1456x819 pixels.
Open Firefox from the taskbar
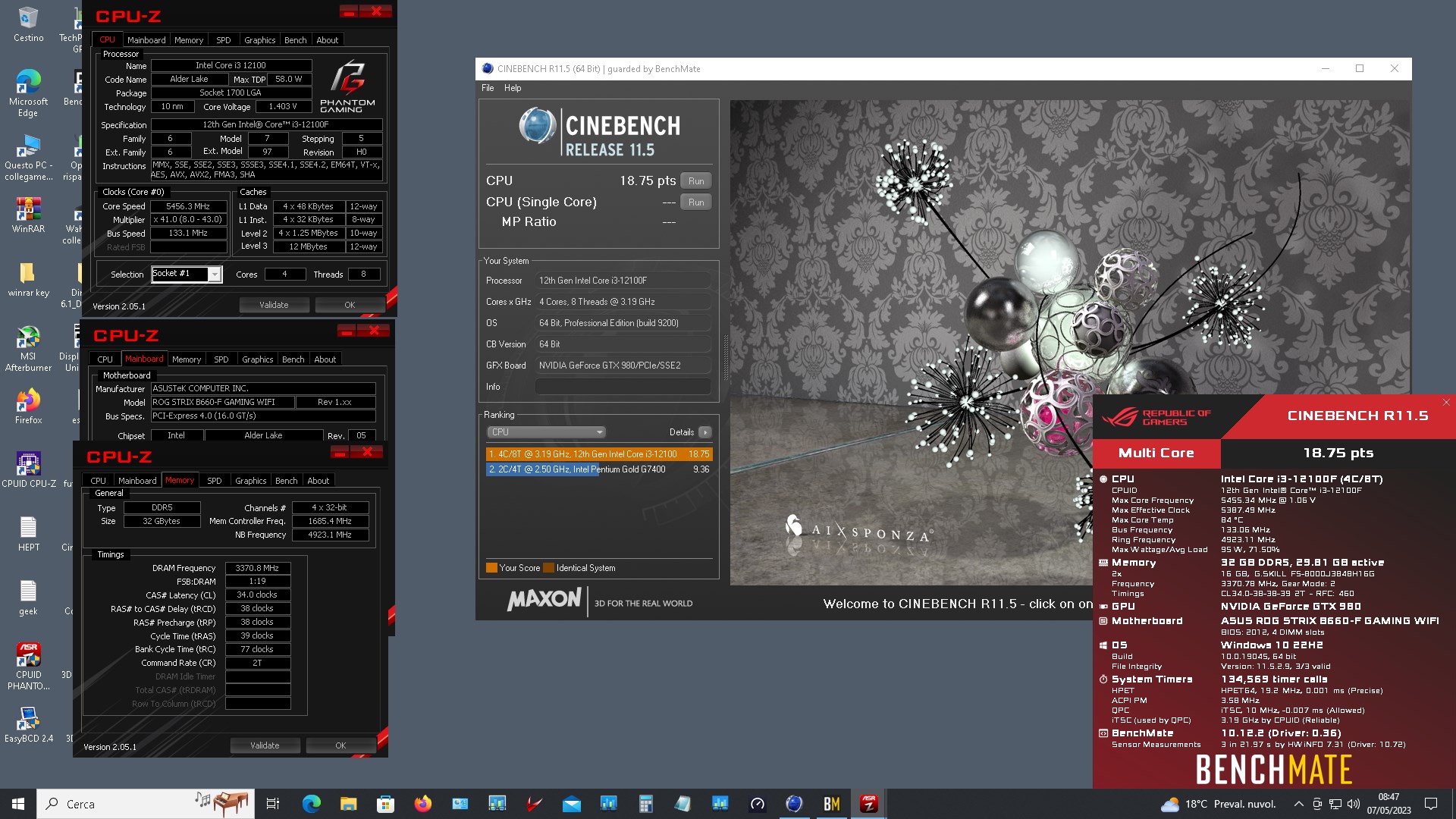coord(422,804)
